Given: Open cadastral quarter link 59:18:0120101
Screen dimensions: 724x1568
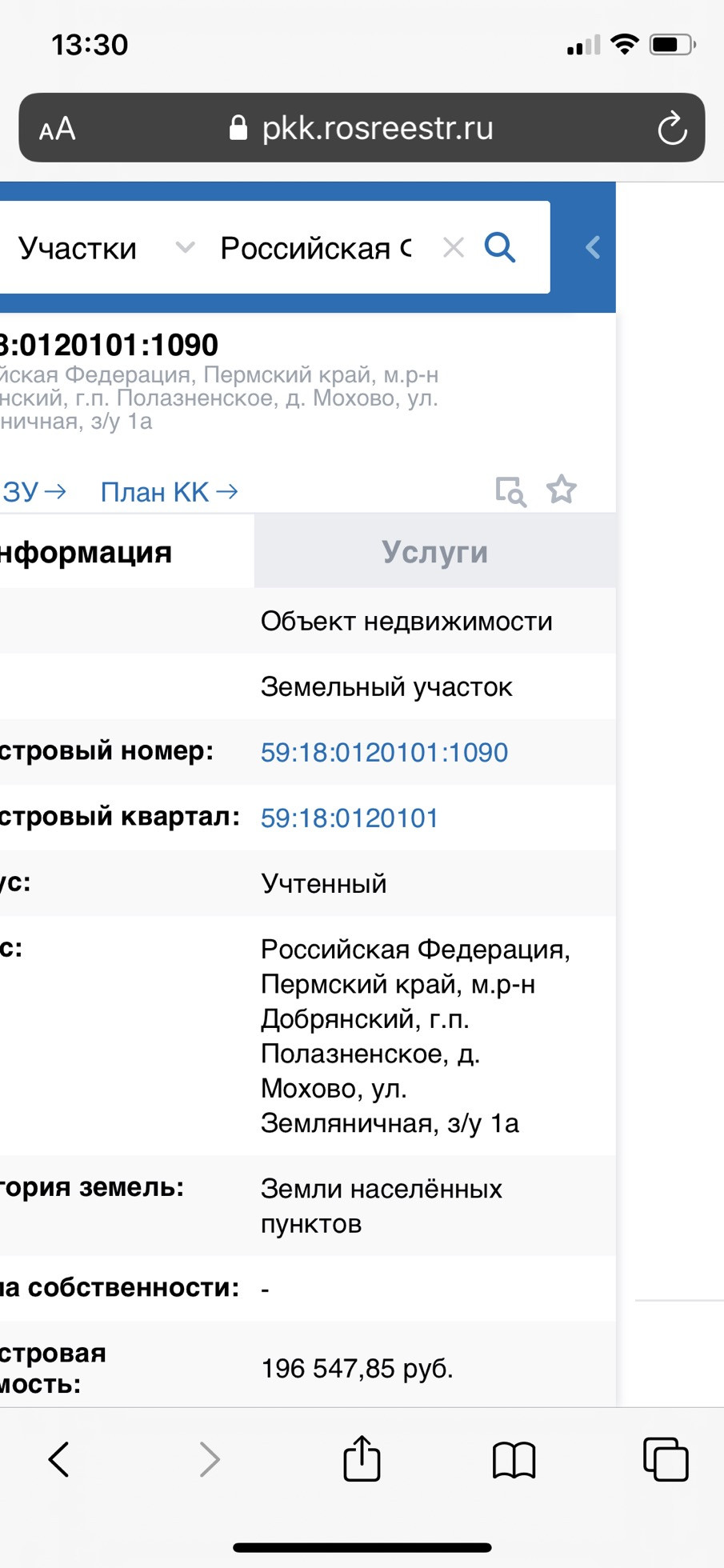Looking at the screenshot, I should coord(350,818).
